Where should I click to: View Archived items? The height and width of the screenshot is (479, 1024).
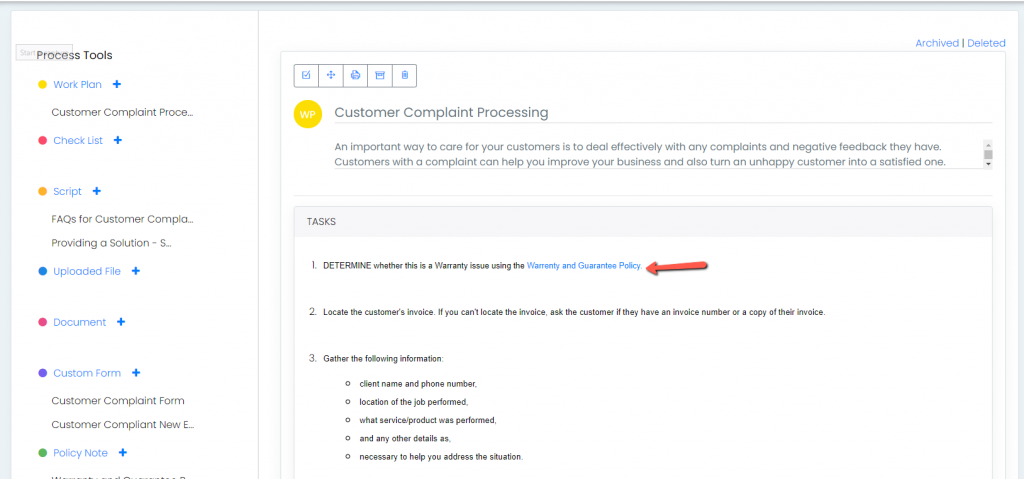click(936, 43)
